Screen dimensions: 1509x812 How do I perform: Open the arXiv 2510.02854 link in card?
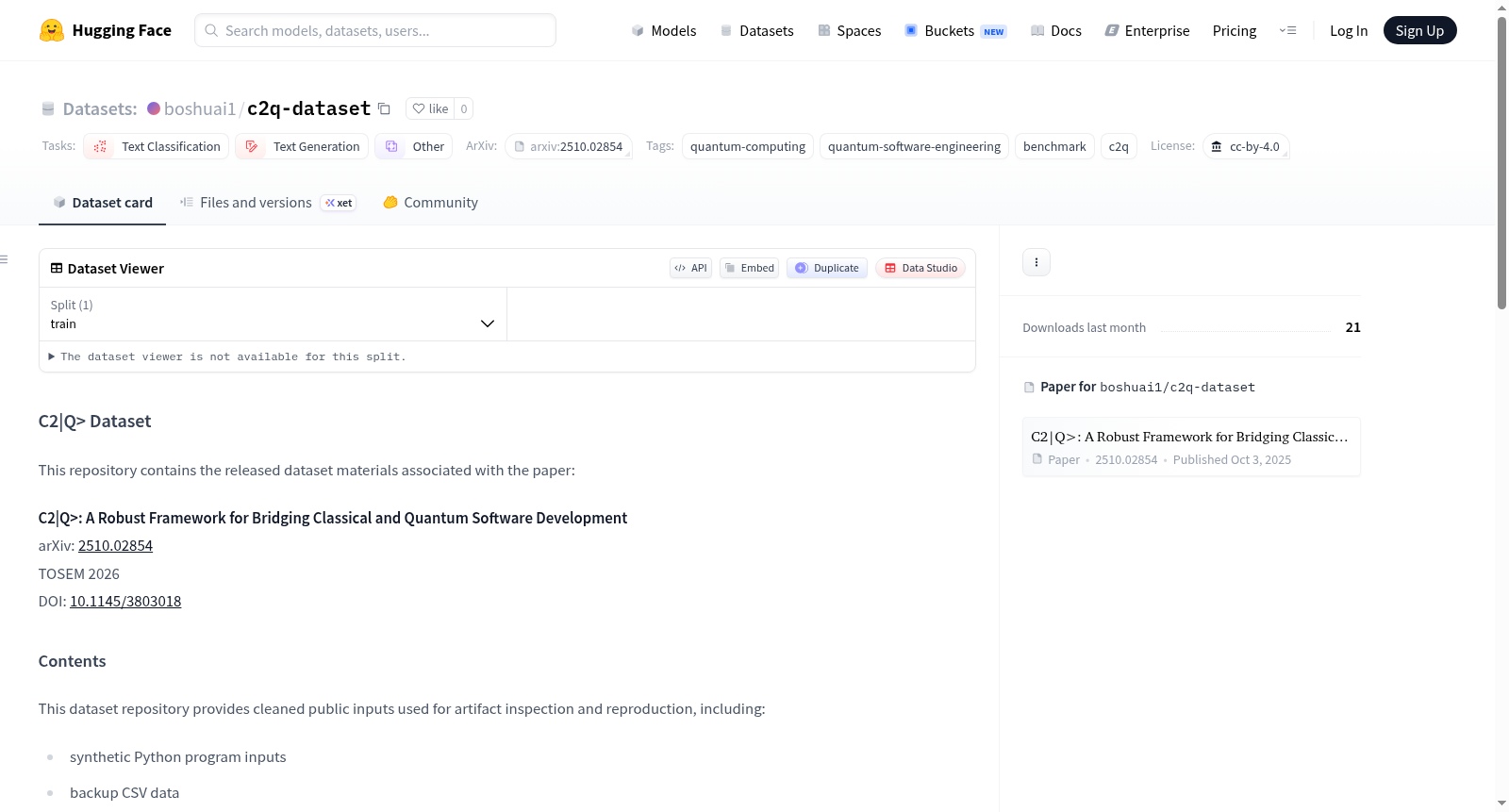tap(115, 545)
